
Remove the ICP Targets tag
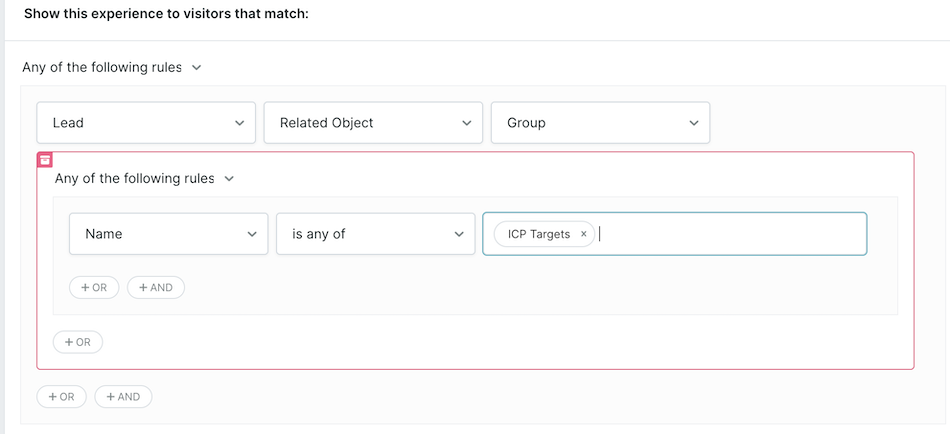pos(583,234)
